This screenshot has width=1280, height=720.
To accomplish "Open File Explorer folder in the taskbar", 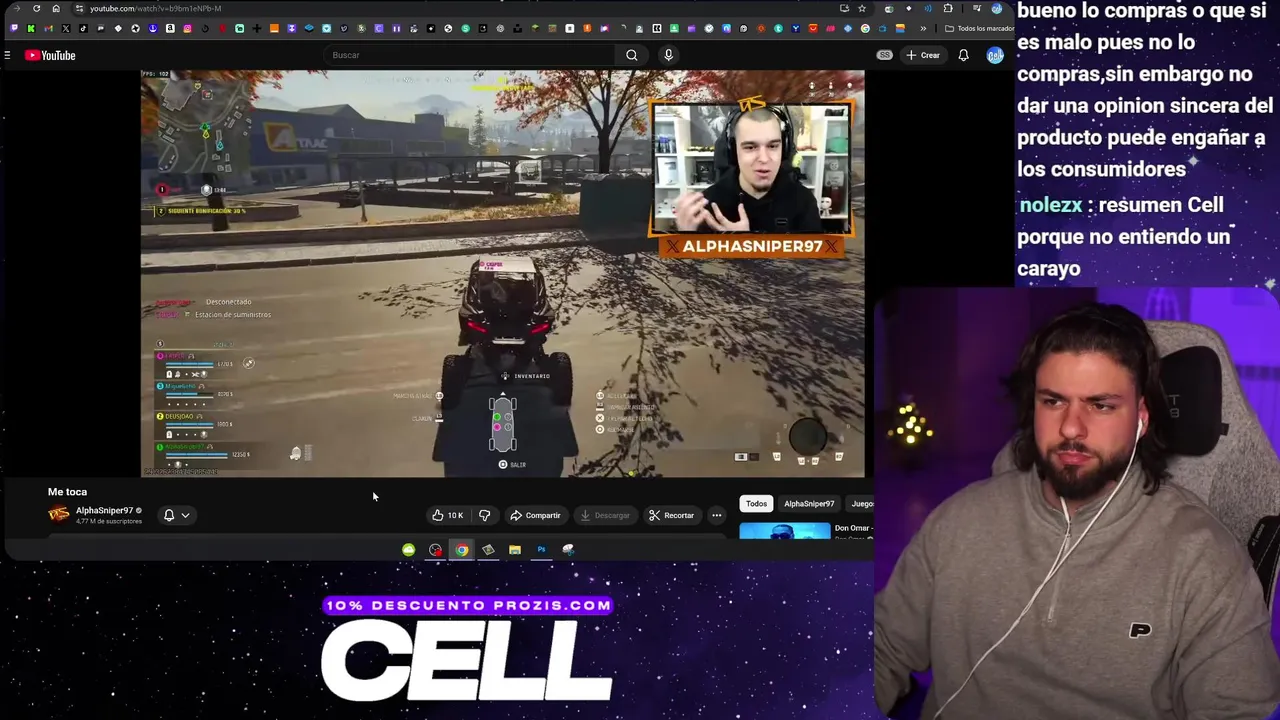I will click(x=515, y=549).
